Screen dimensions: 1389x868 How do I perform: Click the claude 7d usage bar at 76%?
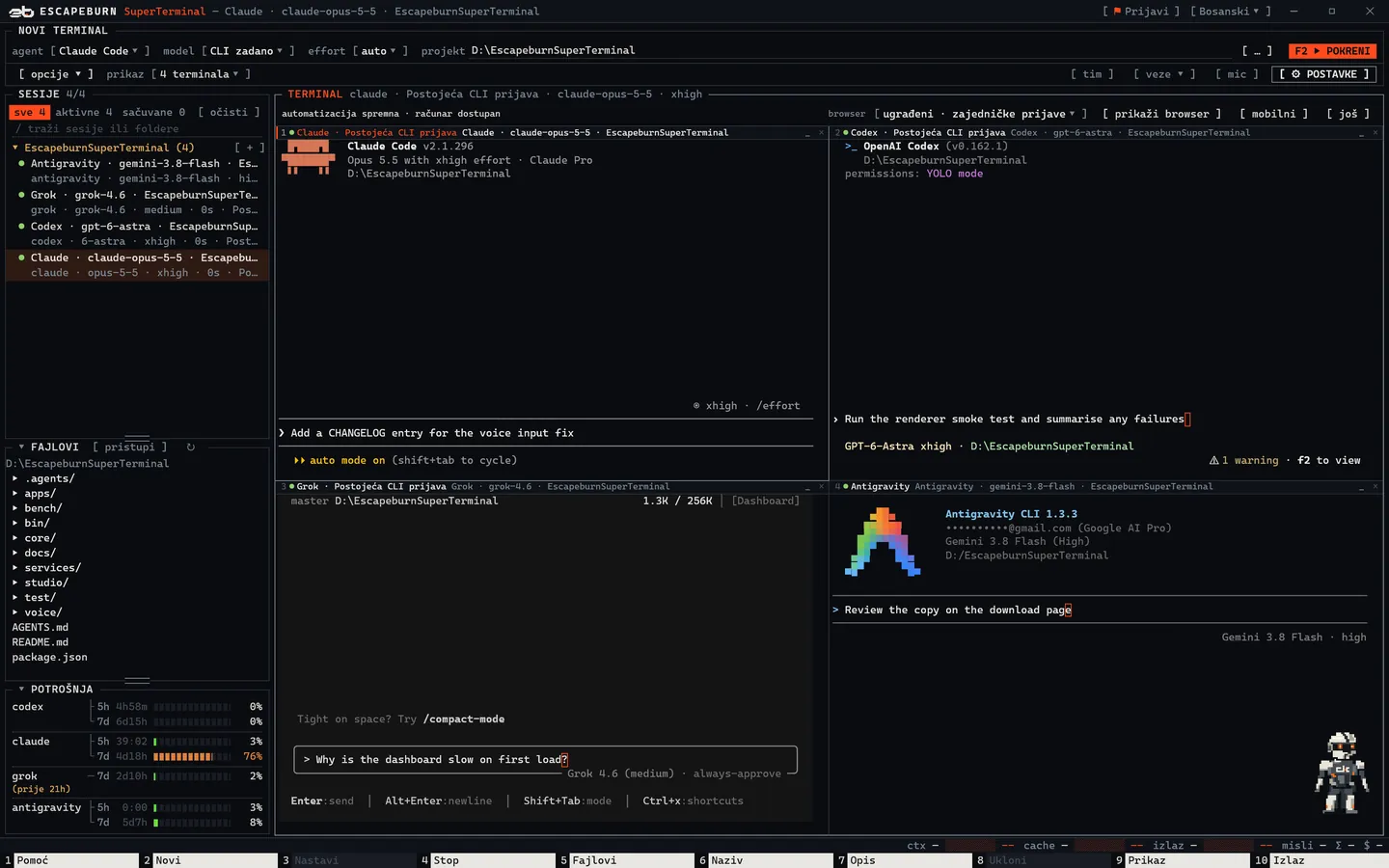point(192,757)
